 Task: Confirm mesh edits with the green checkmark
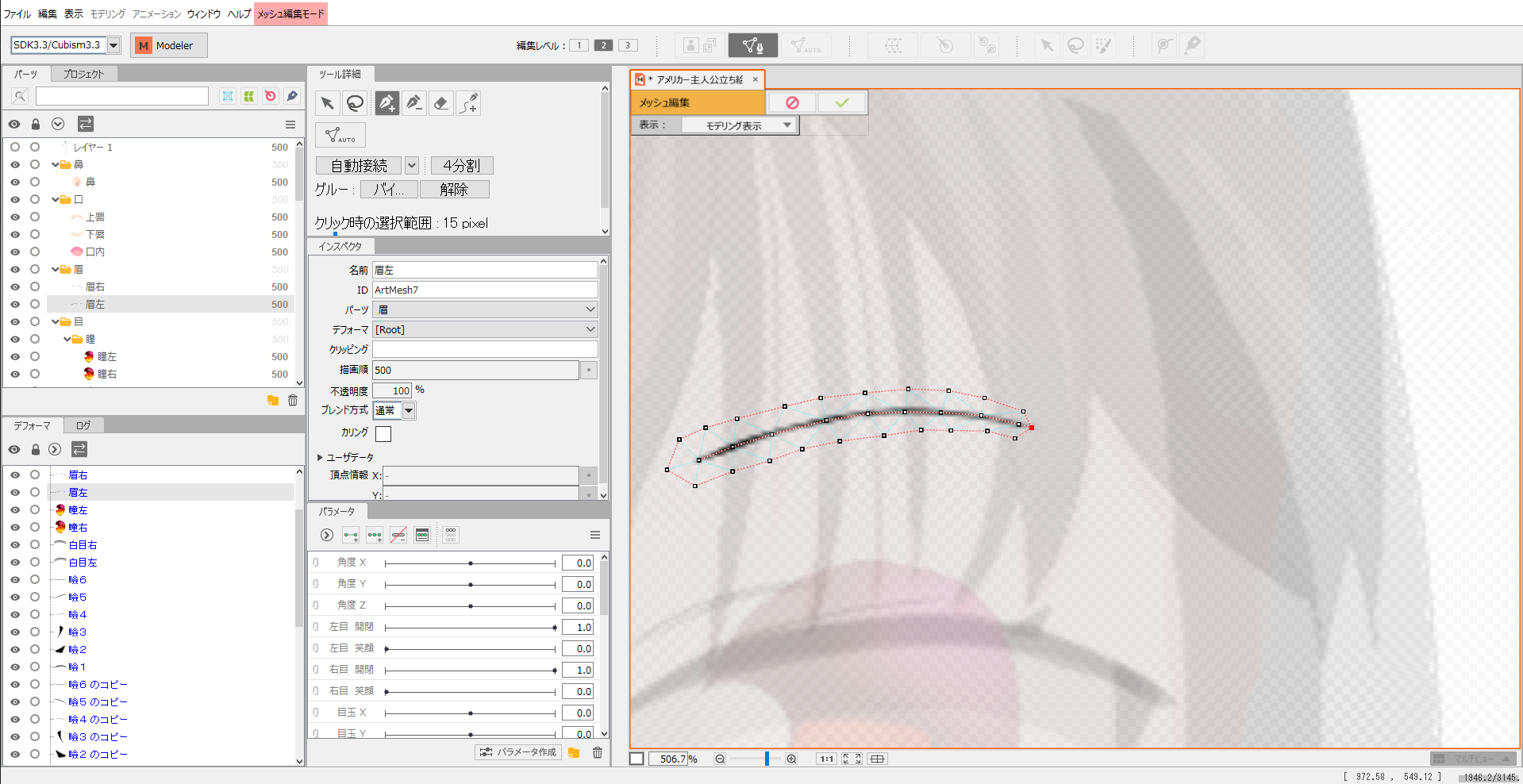[841, 102]
